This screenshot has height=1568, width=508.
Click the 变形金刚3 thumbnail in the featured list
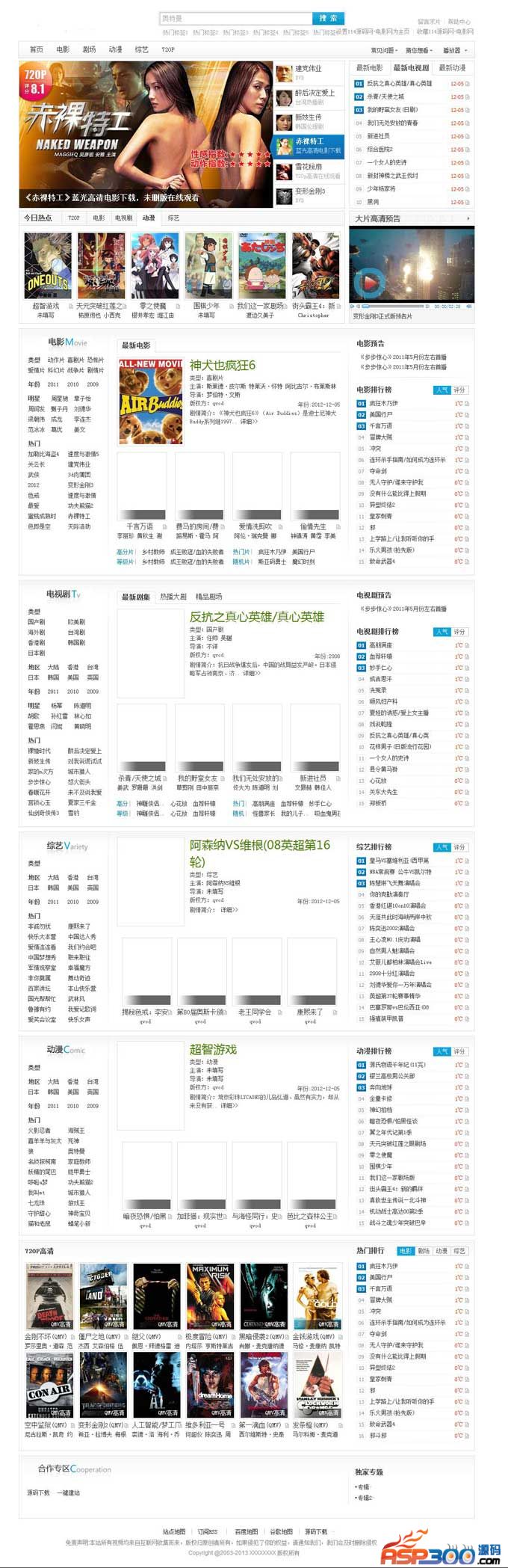coord(283,196)
